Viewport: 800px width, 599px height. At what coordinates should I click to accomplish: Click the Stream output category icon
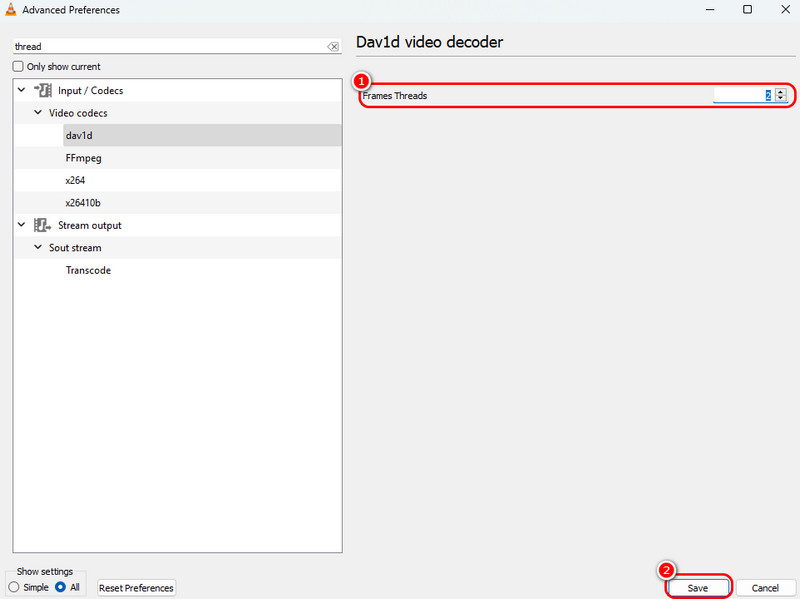tap(43, 226)
